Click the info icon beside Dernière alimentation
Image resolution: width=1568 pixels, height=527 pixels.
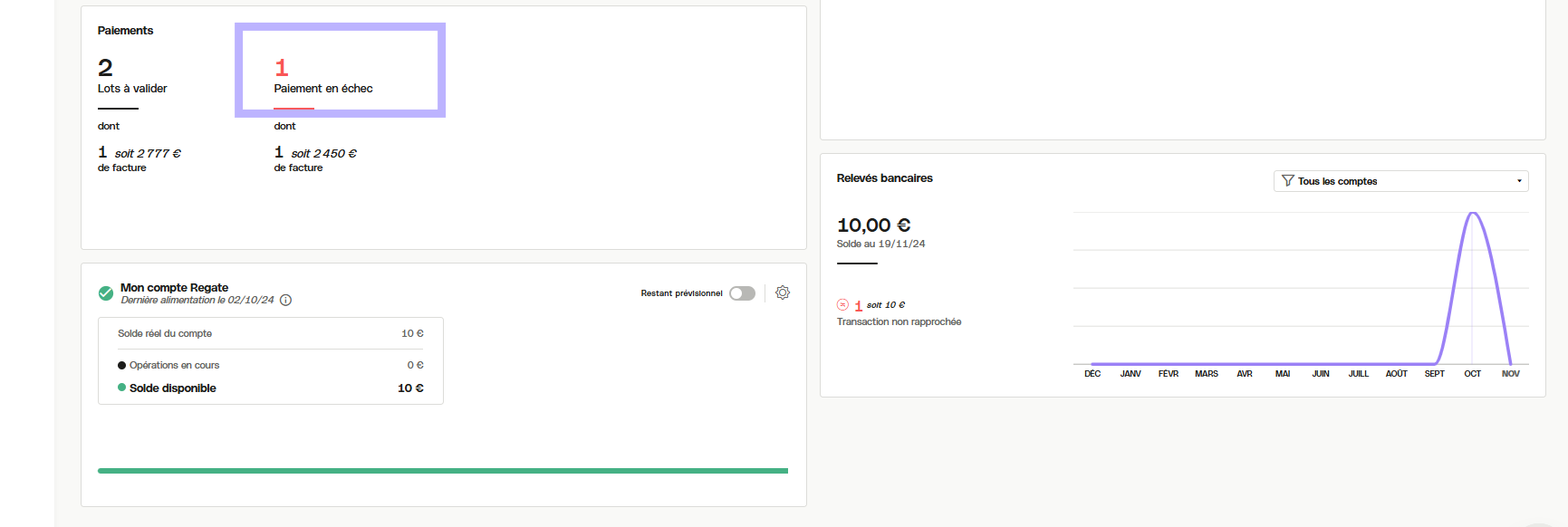[x=286, y=301]
